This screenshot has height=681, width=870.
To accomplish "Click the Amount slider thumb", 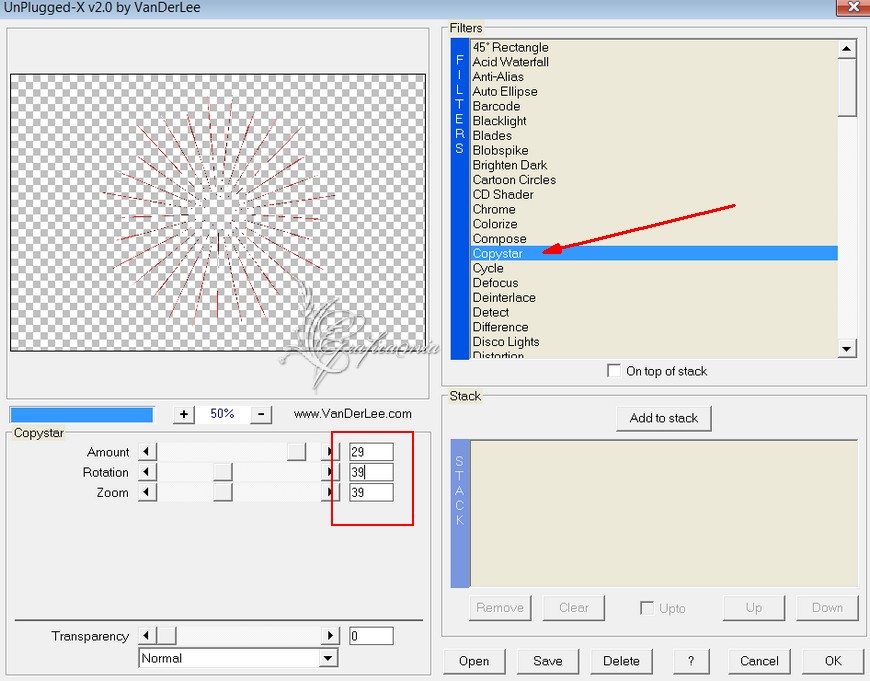I will click(x=296, y=452).
